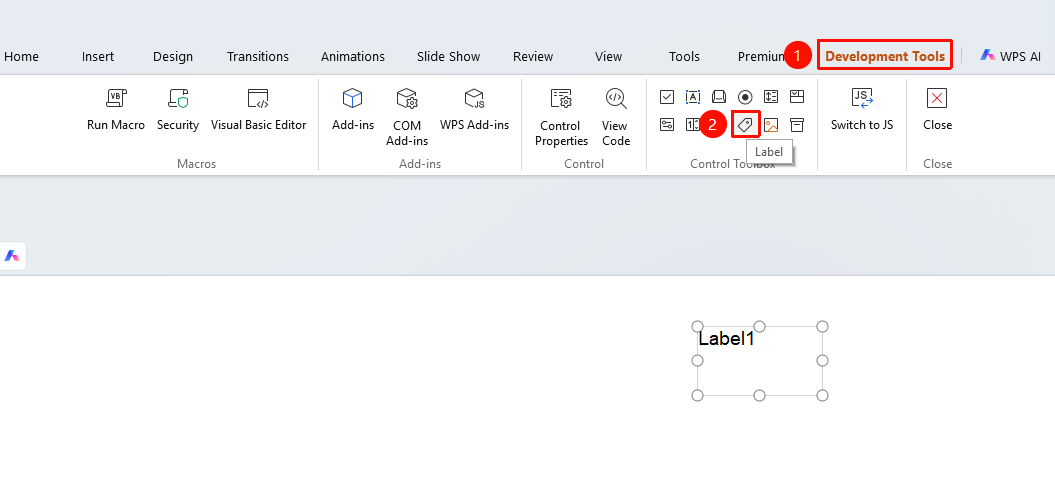Insert an Image control

coord(771,125)
